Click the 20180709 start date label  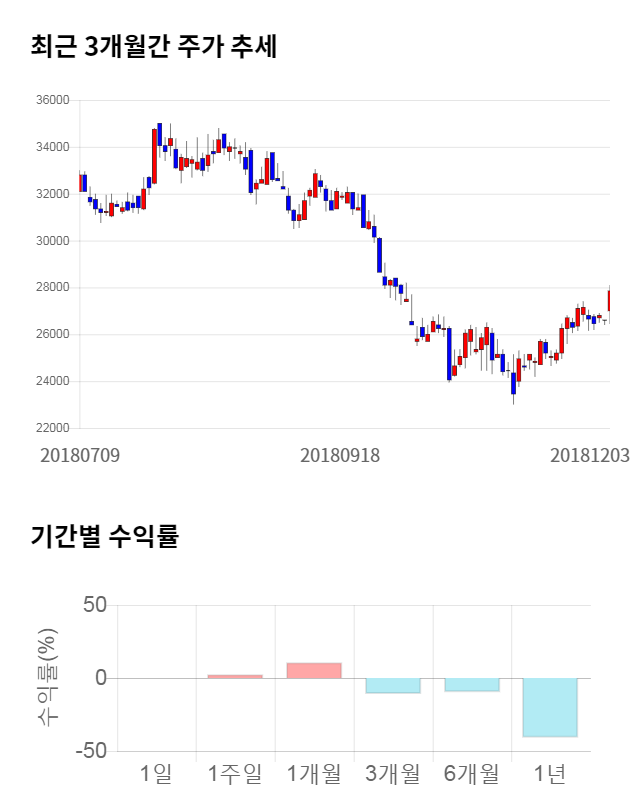pyautogui.click(x=80, y=455)
